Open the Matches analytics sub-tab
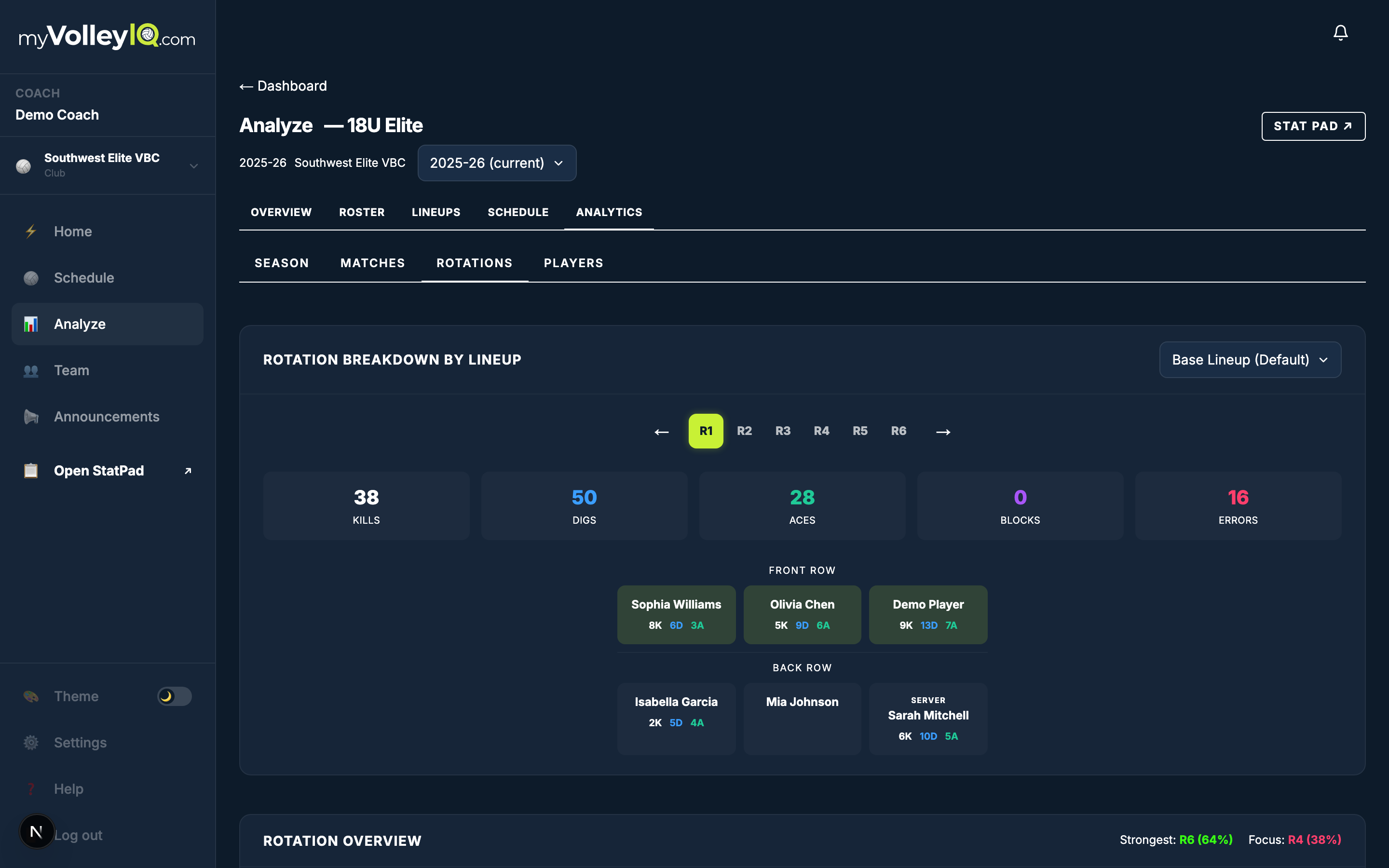 point(372,263)
